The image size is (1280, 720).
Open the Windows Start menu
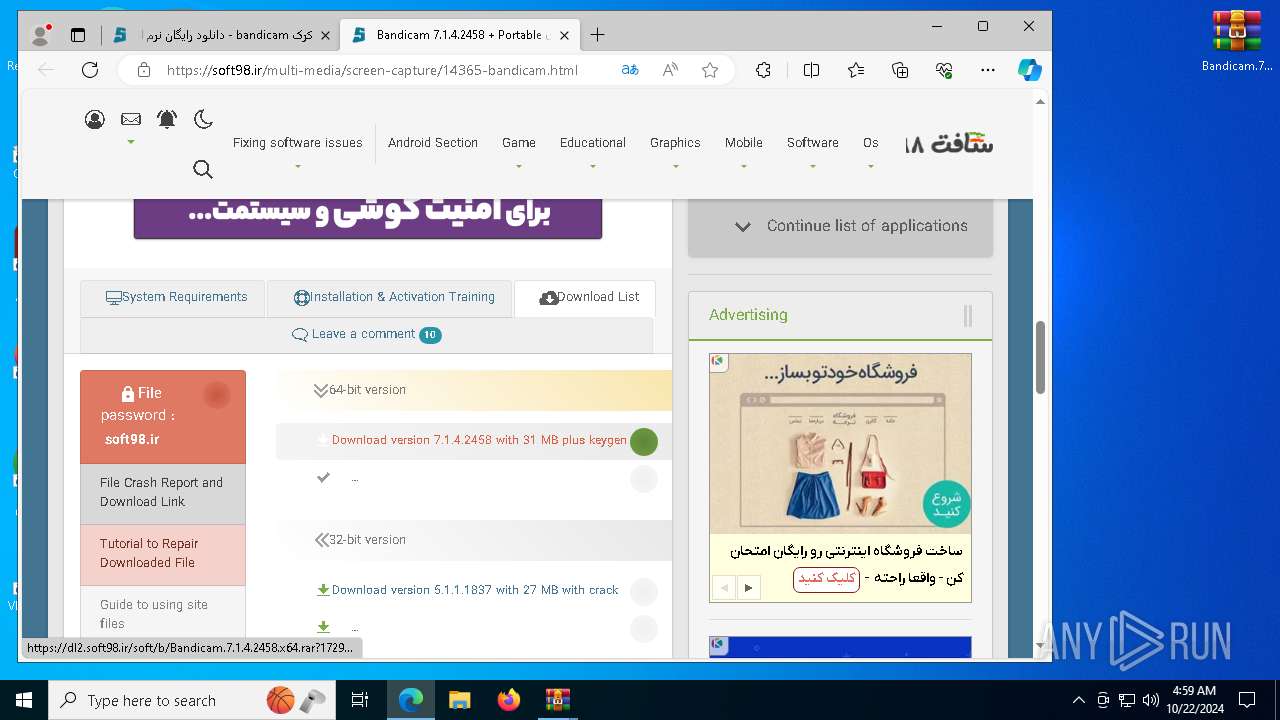[x=24, y=700]
